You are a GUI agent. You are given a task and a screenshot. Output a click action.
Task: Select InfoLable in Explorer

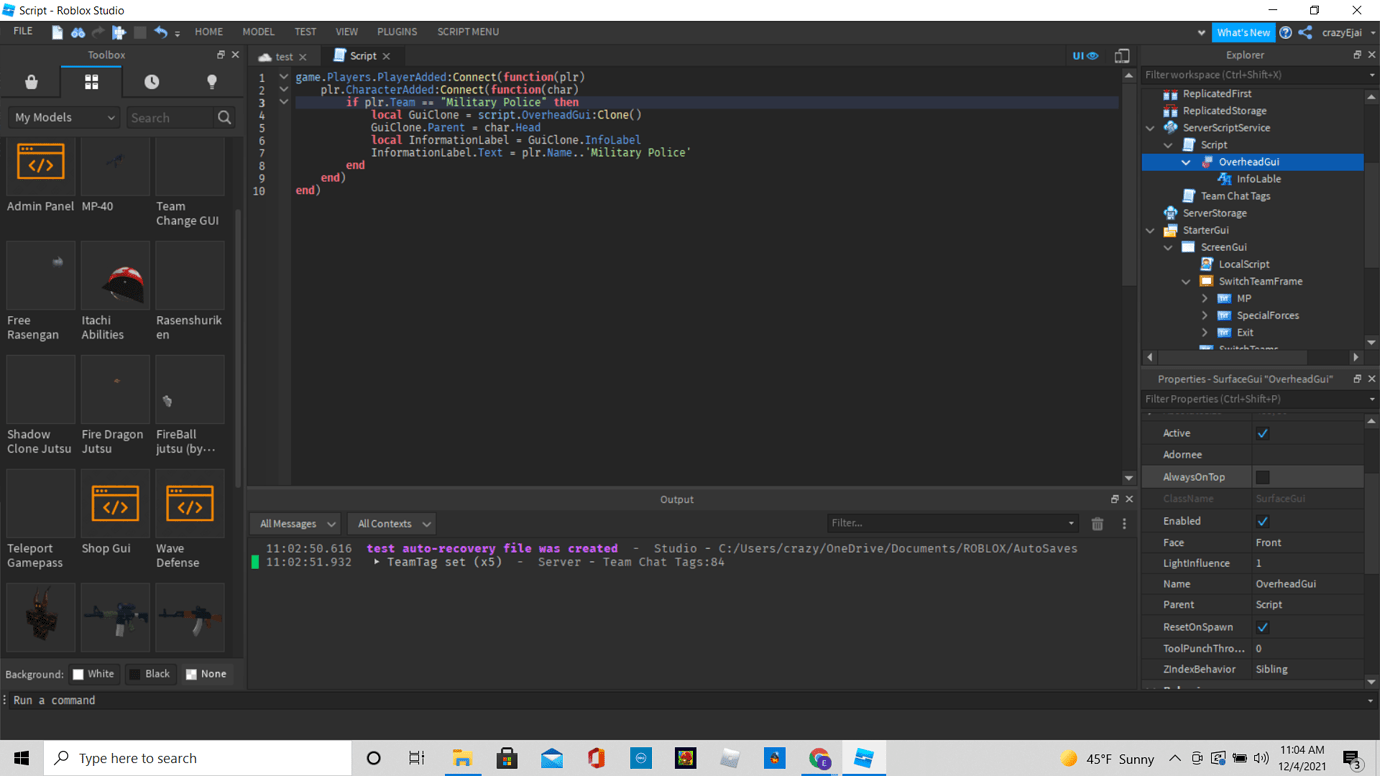click(1258, 179)
